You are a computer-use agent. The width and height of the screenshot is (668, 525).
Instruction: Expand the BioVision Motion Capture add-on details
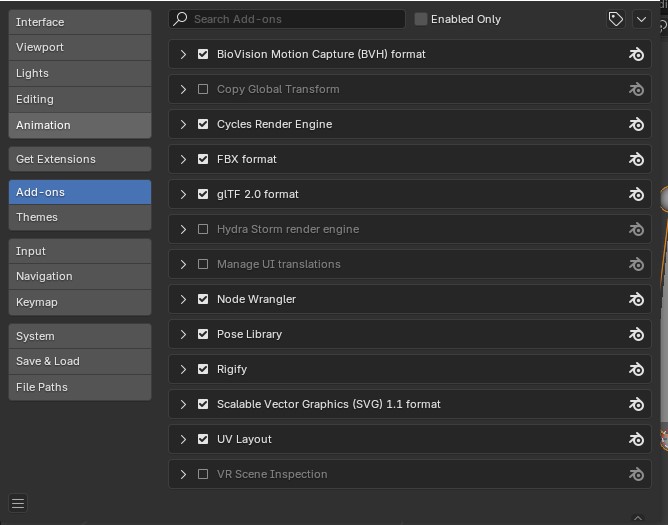coord(183,54)
